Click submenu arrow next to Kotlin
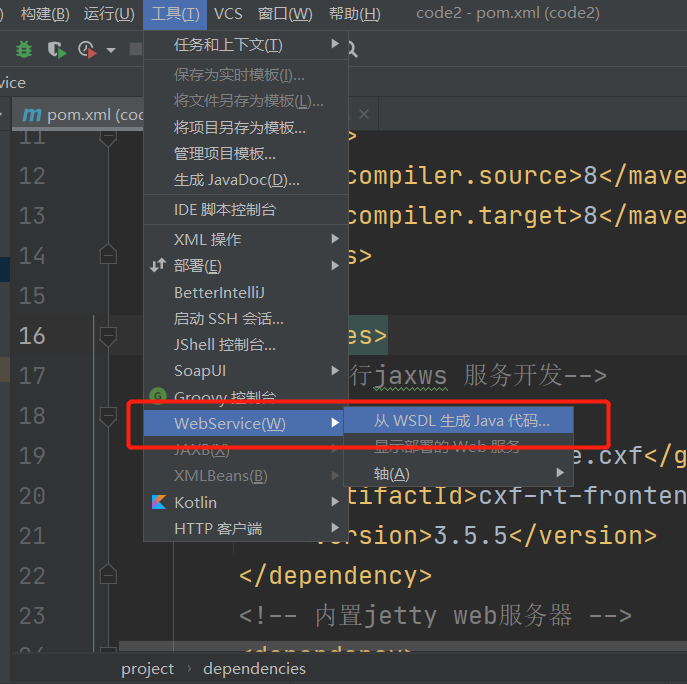This screenshot has height=684, width=687. 335,502
